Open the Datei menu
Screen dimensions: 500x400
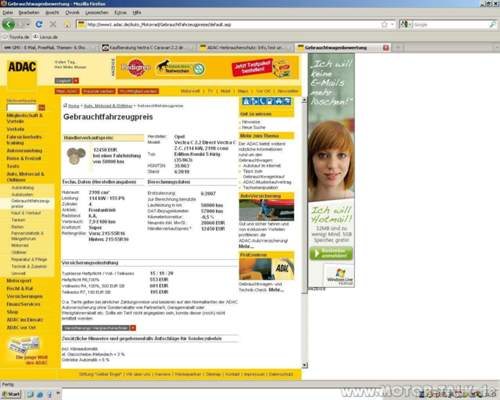coord(8,12)
